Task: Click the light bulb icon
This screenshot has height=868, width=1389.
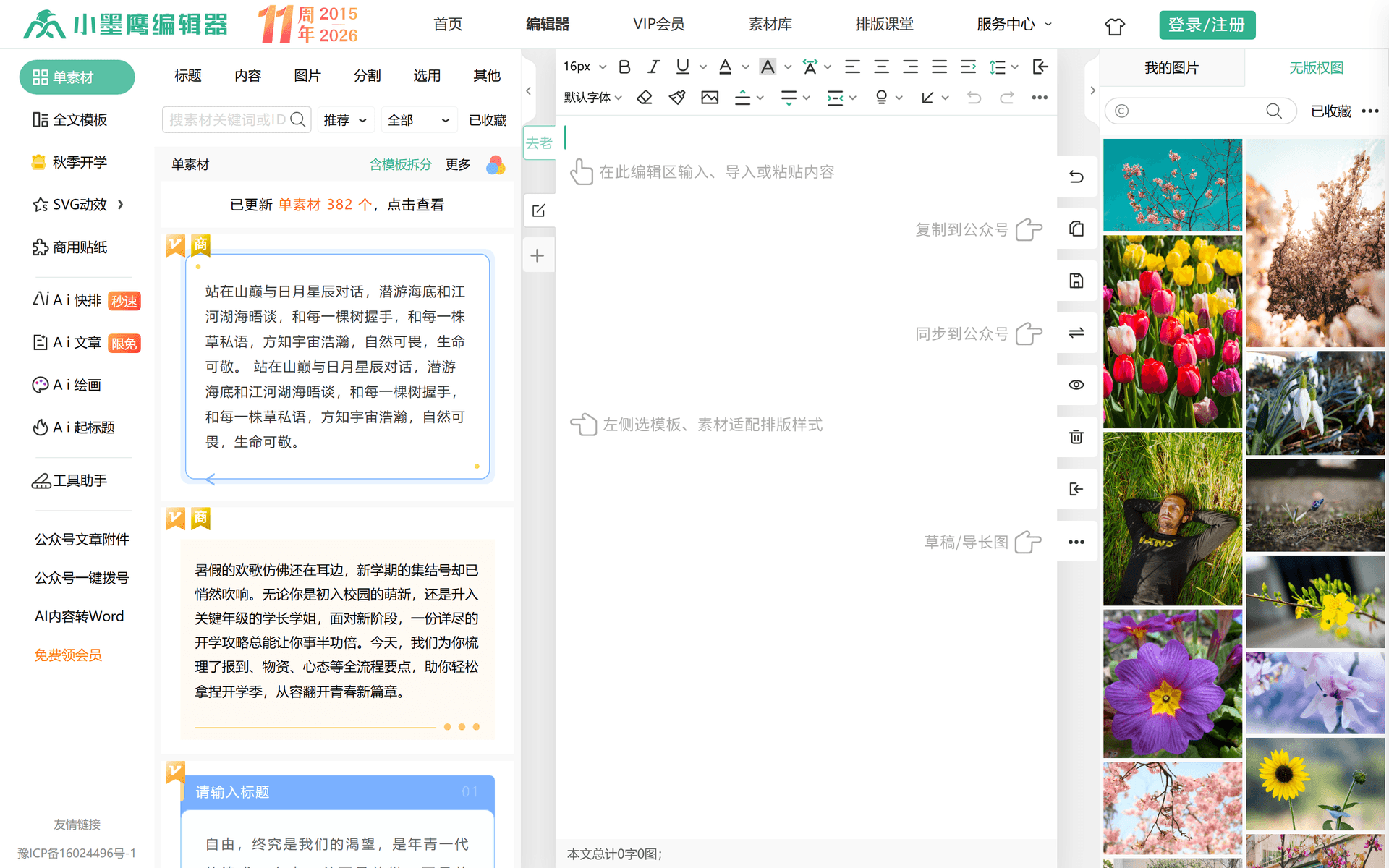Action: click(x=881, y=98)
